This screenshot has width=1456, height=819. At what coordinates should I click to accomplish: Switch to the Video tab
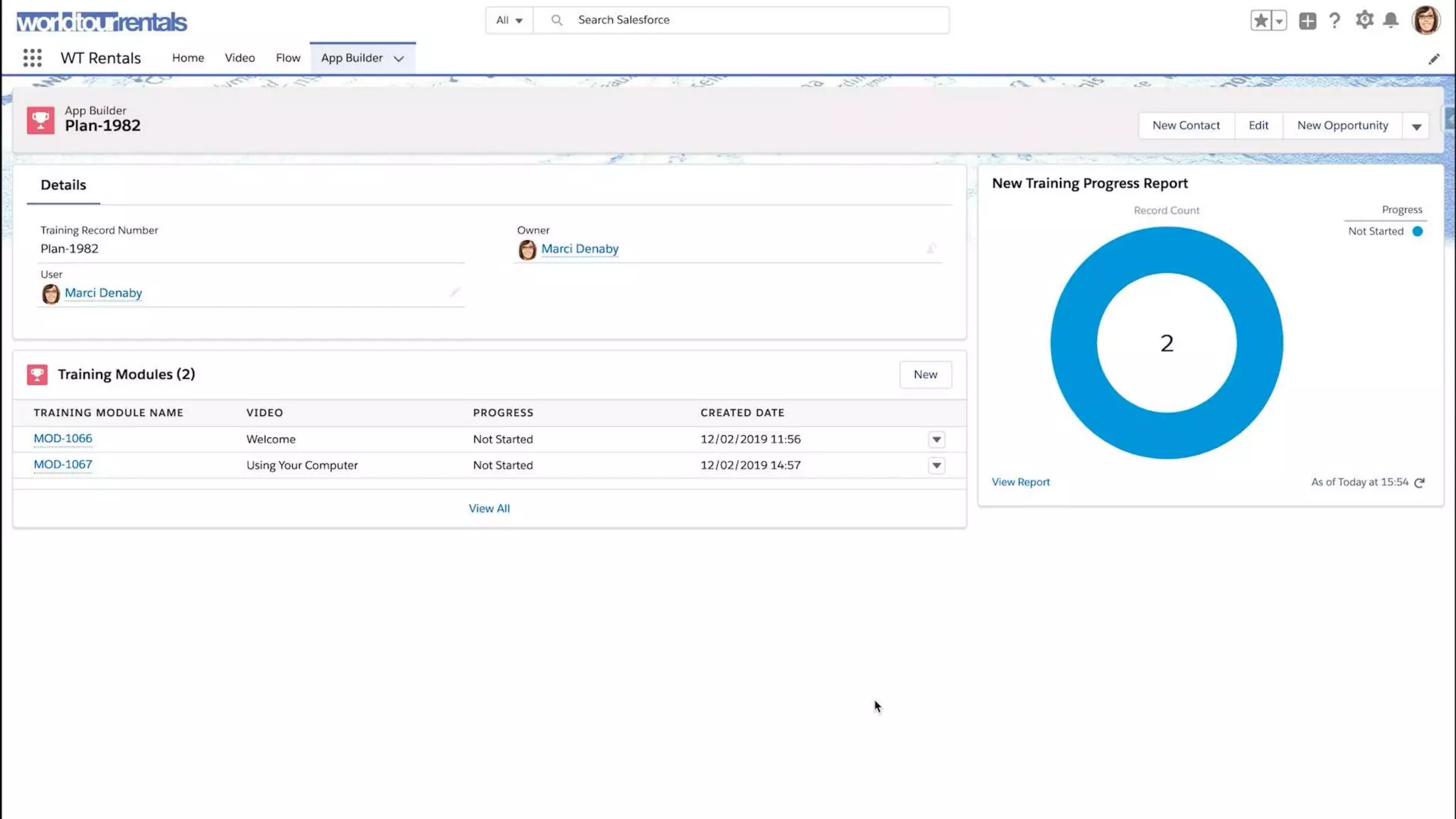click(240, 58)
